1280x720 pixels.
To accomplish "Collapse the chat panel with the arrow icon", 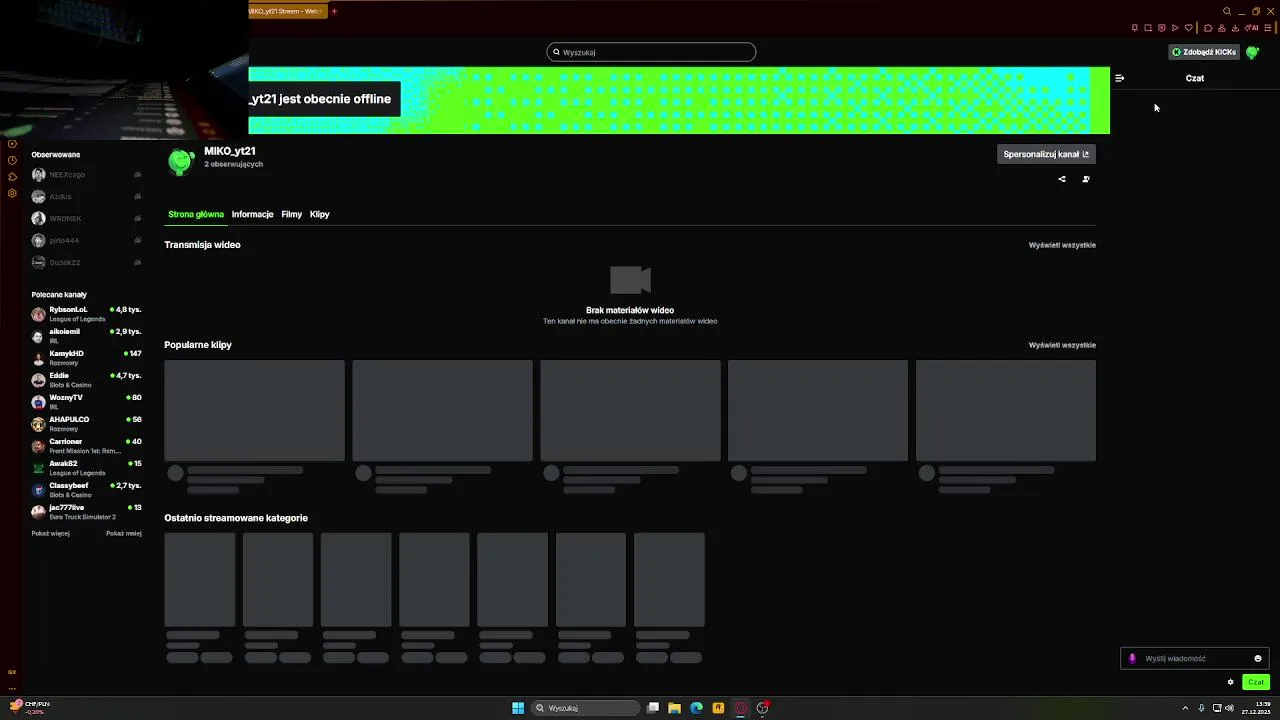I will [x=1119, y=78].
